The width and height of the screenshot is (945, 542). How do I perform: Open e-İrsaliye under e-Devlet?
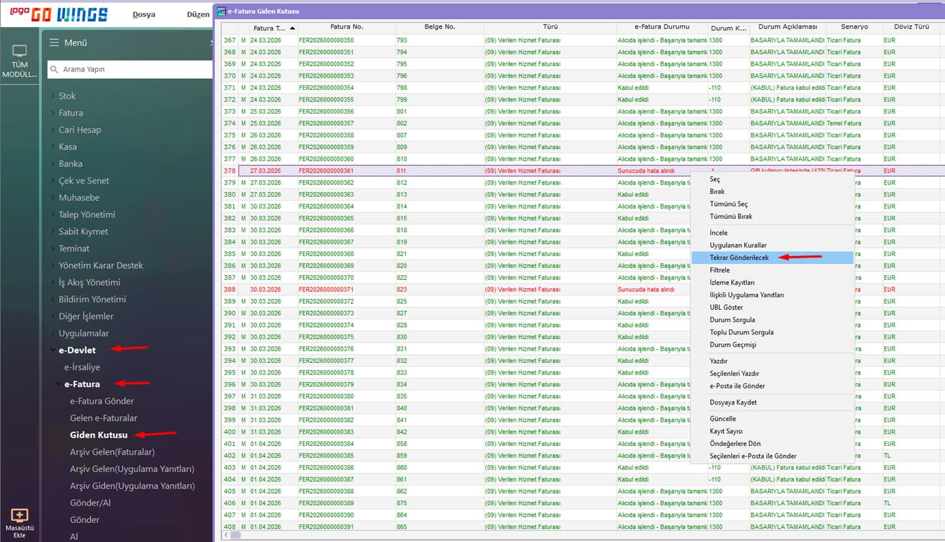82,367
